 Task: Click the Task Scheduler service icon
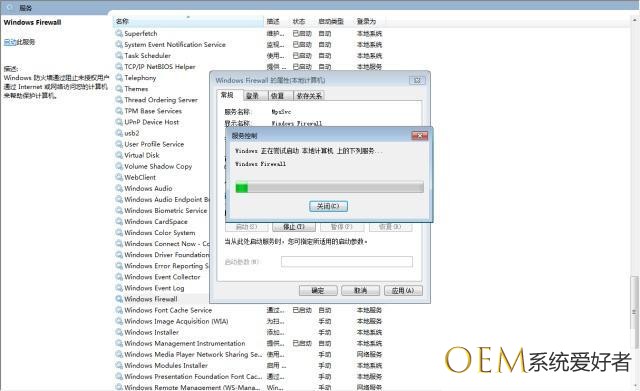click(x=119, y=55)
